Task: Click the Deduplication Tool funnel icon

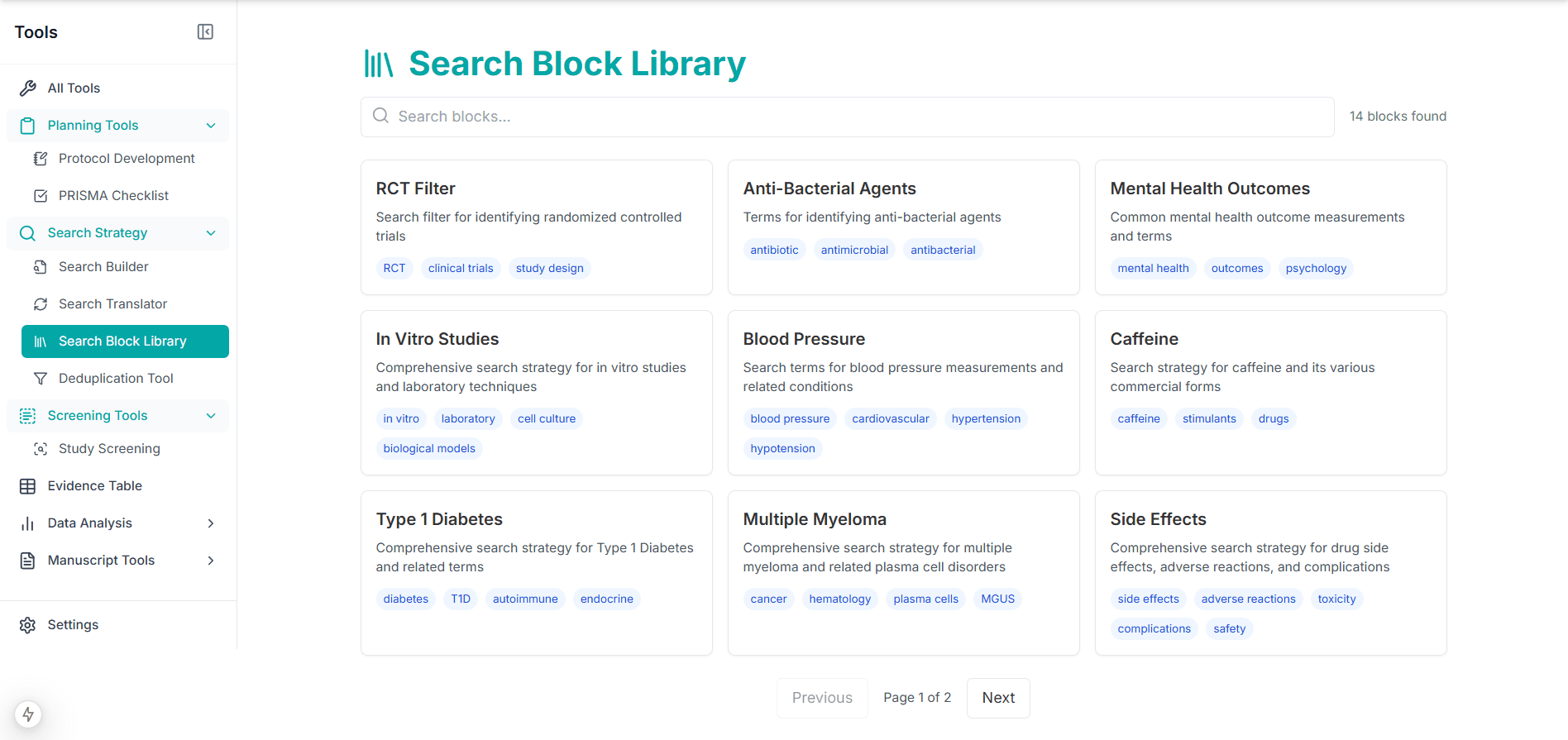Action: tap(40, 379)
